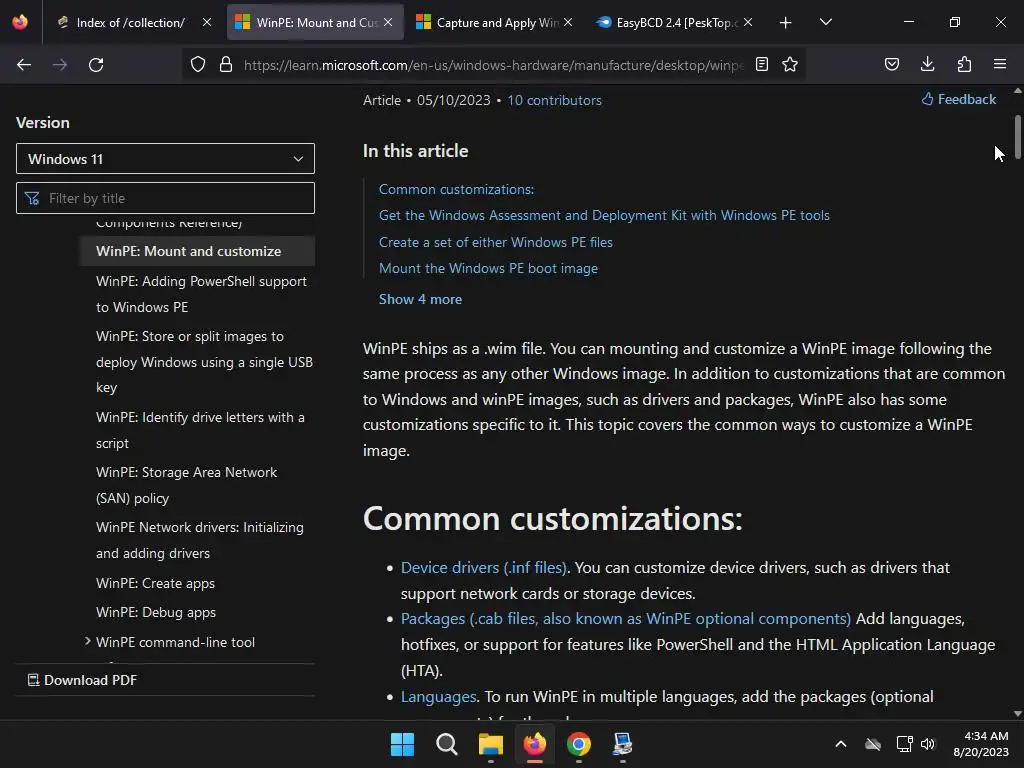Open WinPE Network drivers article
The width and height of the screenshot is (1024, 768).
(x=200, y=540)
